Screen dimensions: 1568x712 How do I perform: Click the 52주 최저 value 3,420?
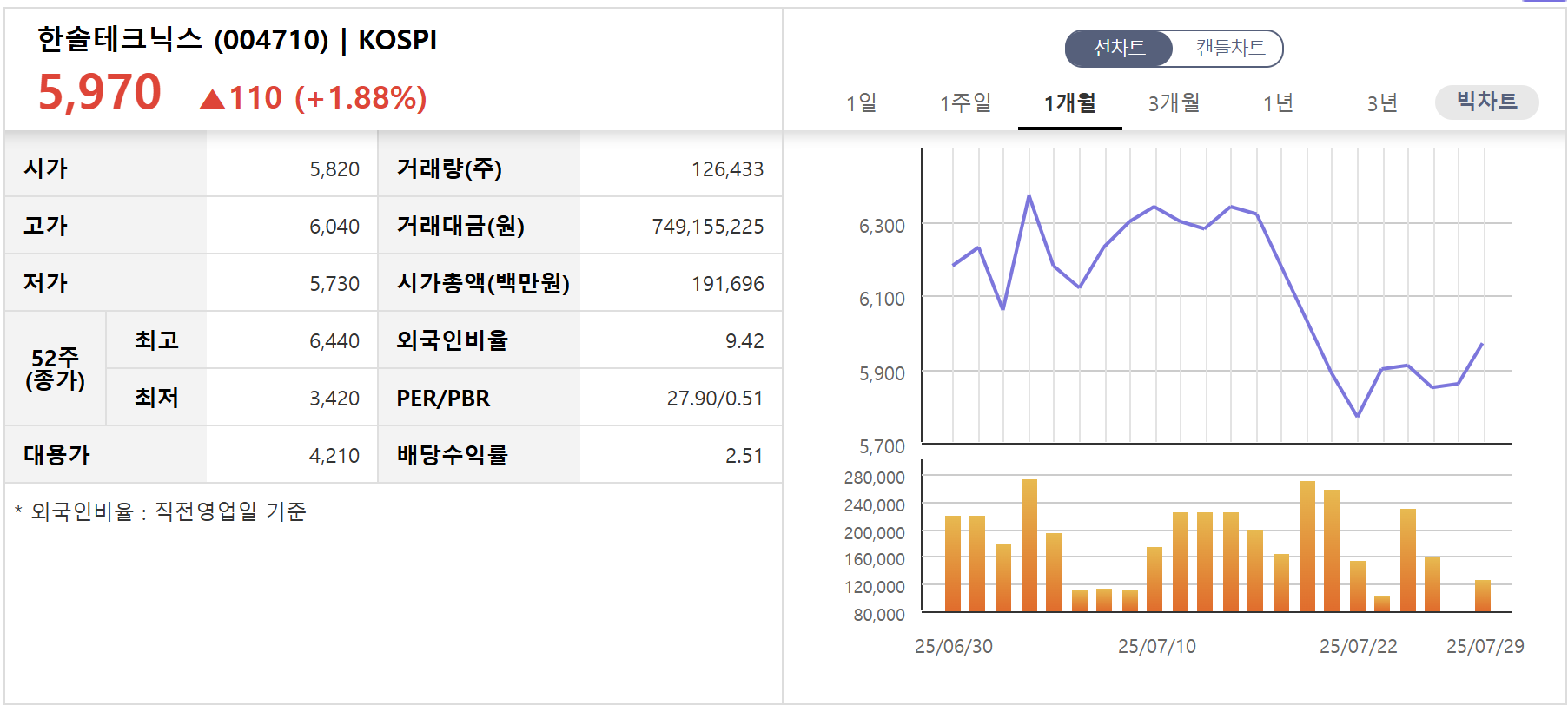(x=334, y=399)
